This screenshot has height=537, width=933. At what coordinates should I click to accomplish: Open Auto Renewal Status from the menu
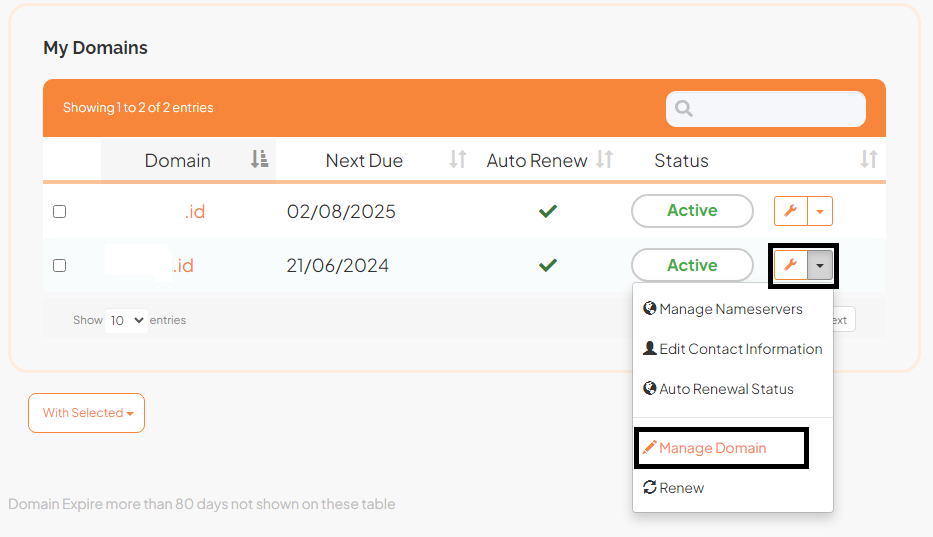click(x=726, y=389)
